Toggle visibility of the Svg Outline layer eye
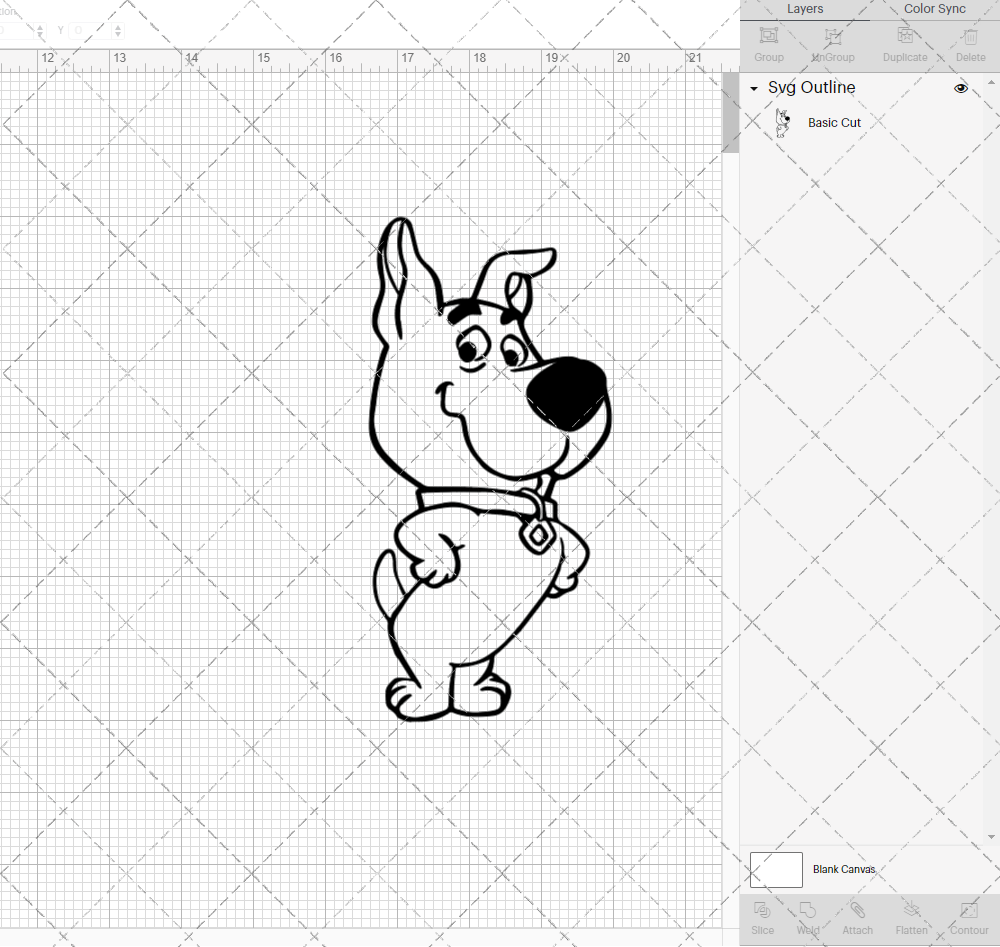The image size is (1000, 947). point(961,88)
